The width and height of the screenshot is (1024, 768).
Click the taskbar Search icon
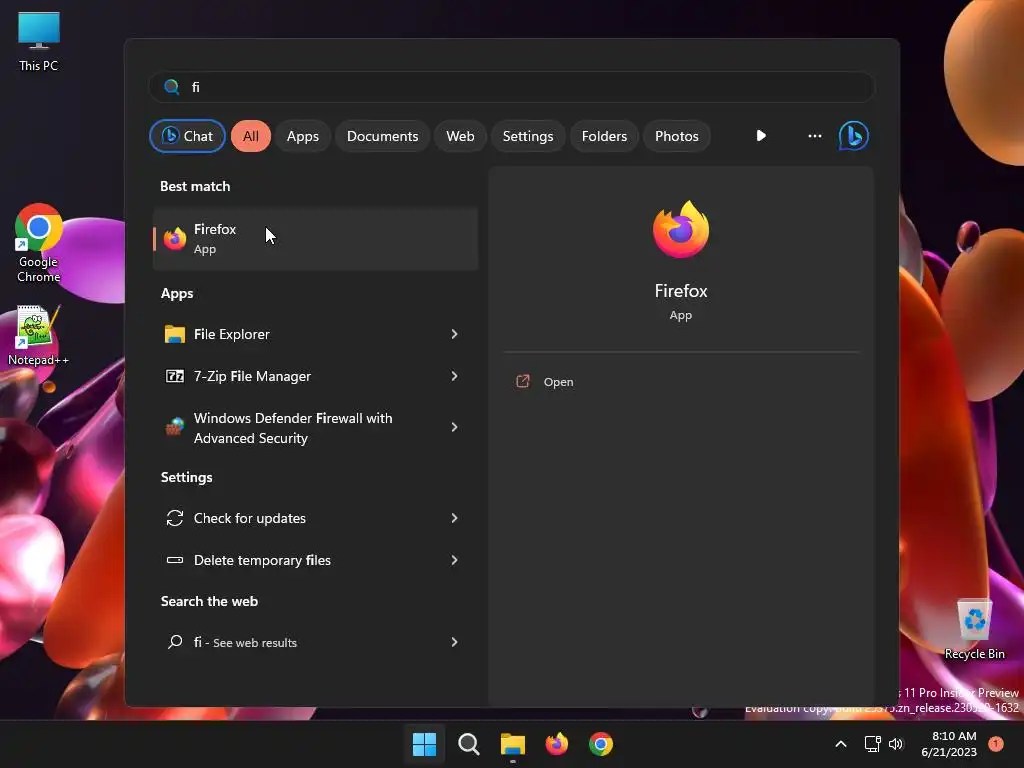tap(469, 744)
